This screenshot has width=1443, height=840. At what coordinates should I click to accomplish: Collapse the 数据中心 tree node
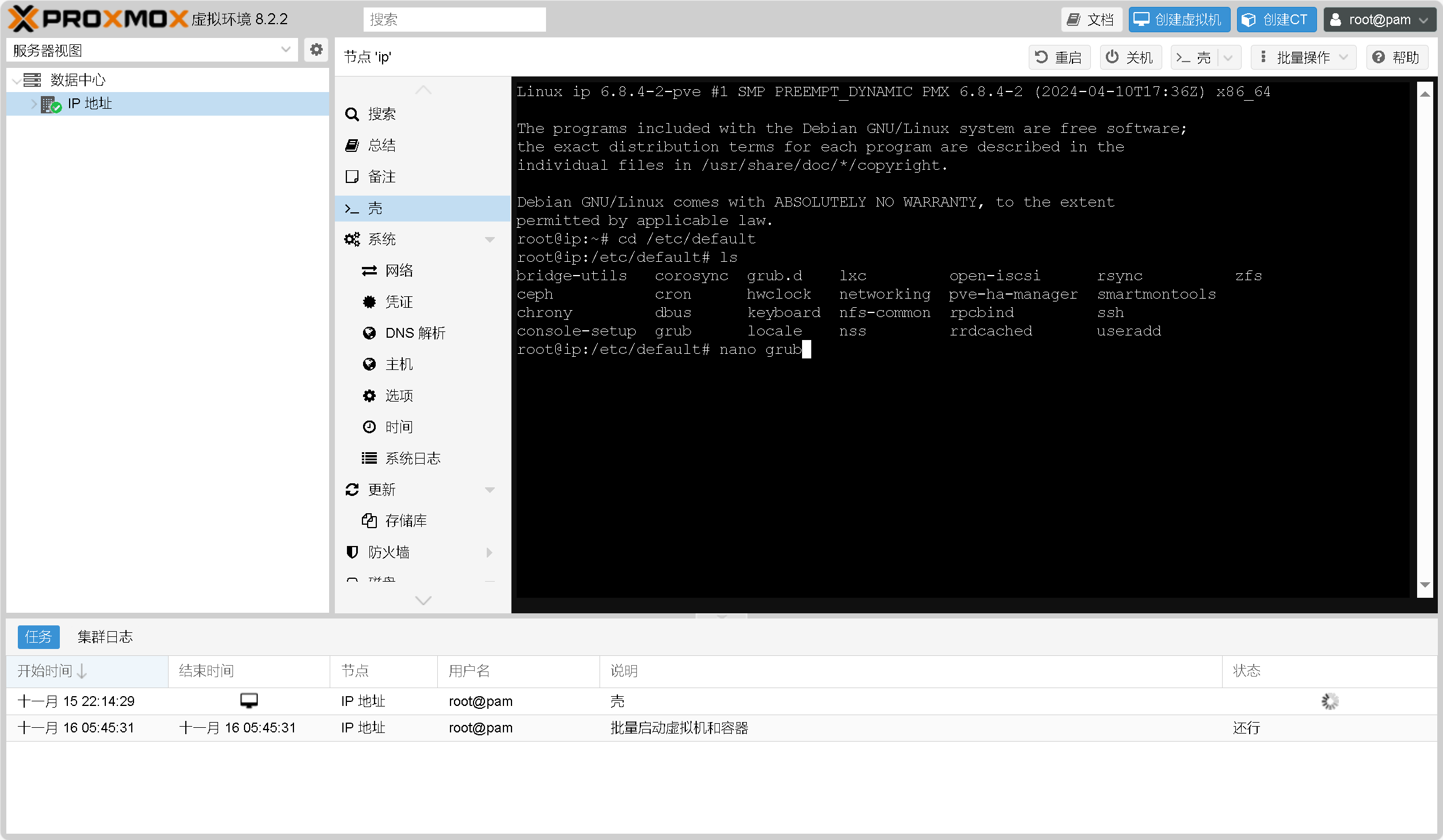[x=16, y=81]
